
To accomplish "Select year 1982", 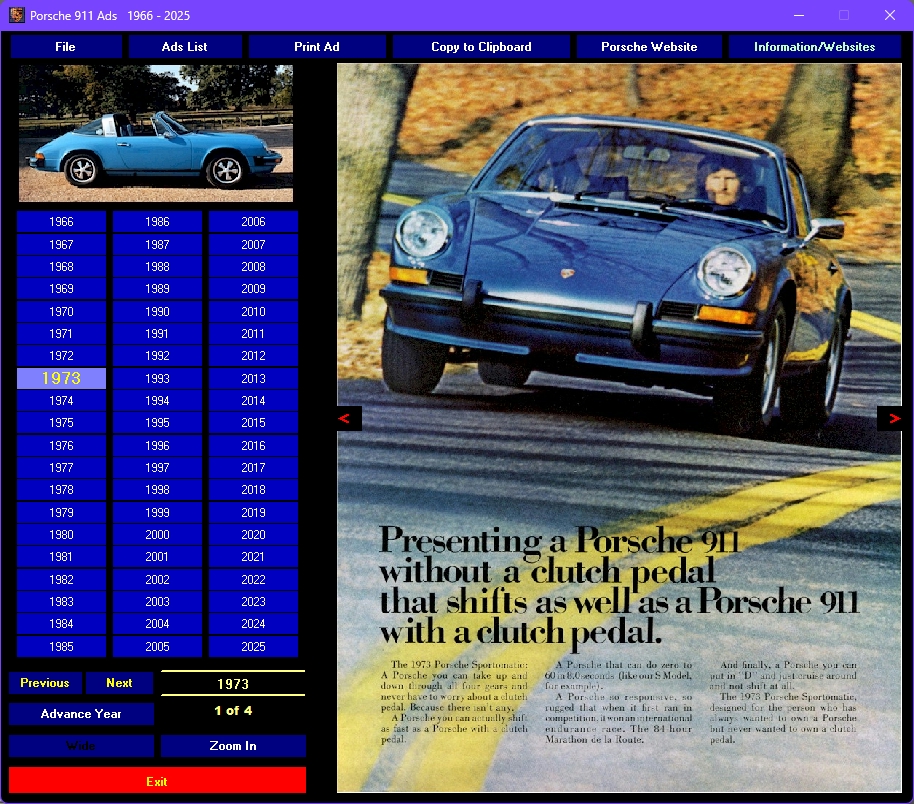I will [x=61, y=580].
